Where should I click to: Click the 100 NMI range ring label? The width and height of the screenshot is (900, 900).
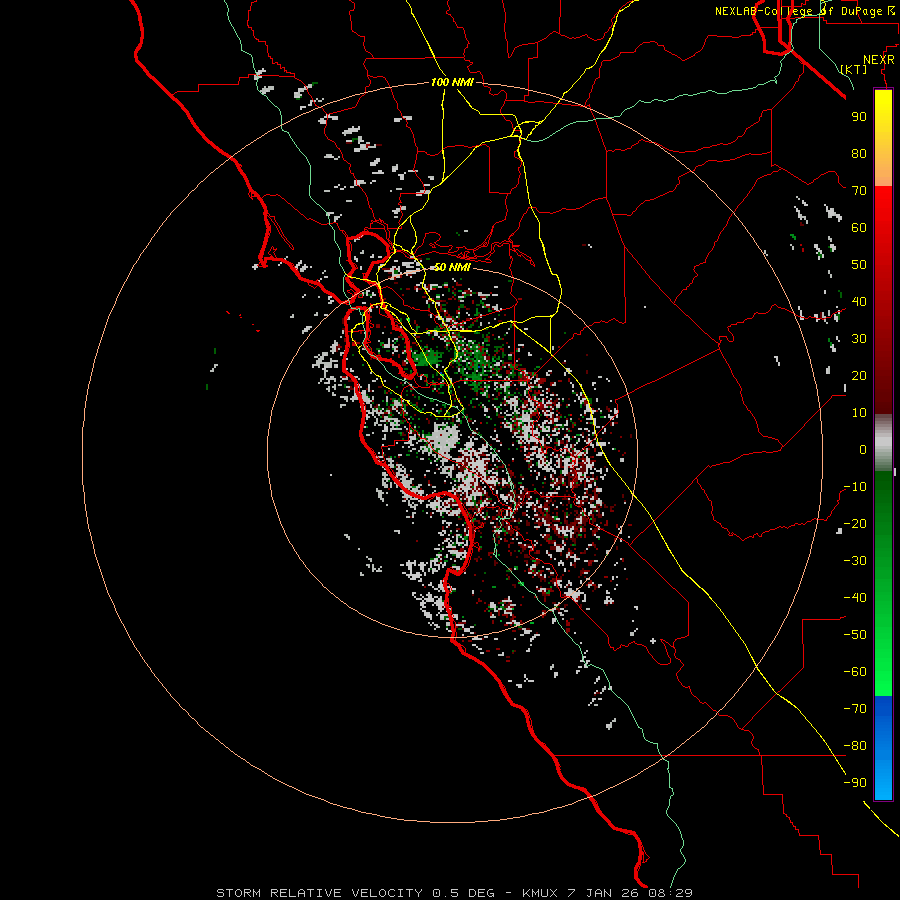[452, 82]
